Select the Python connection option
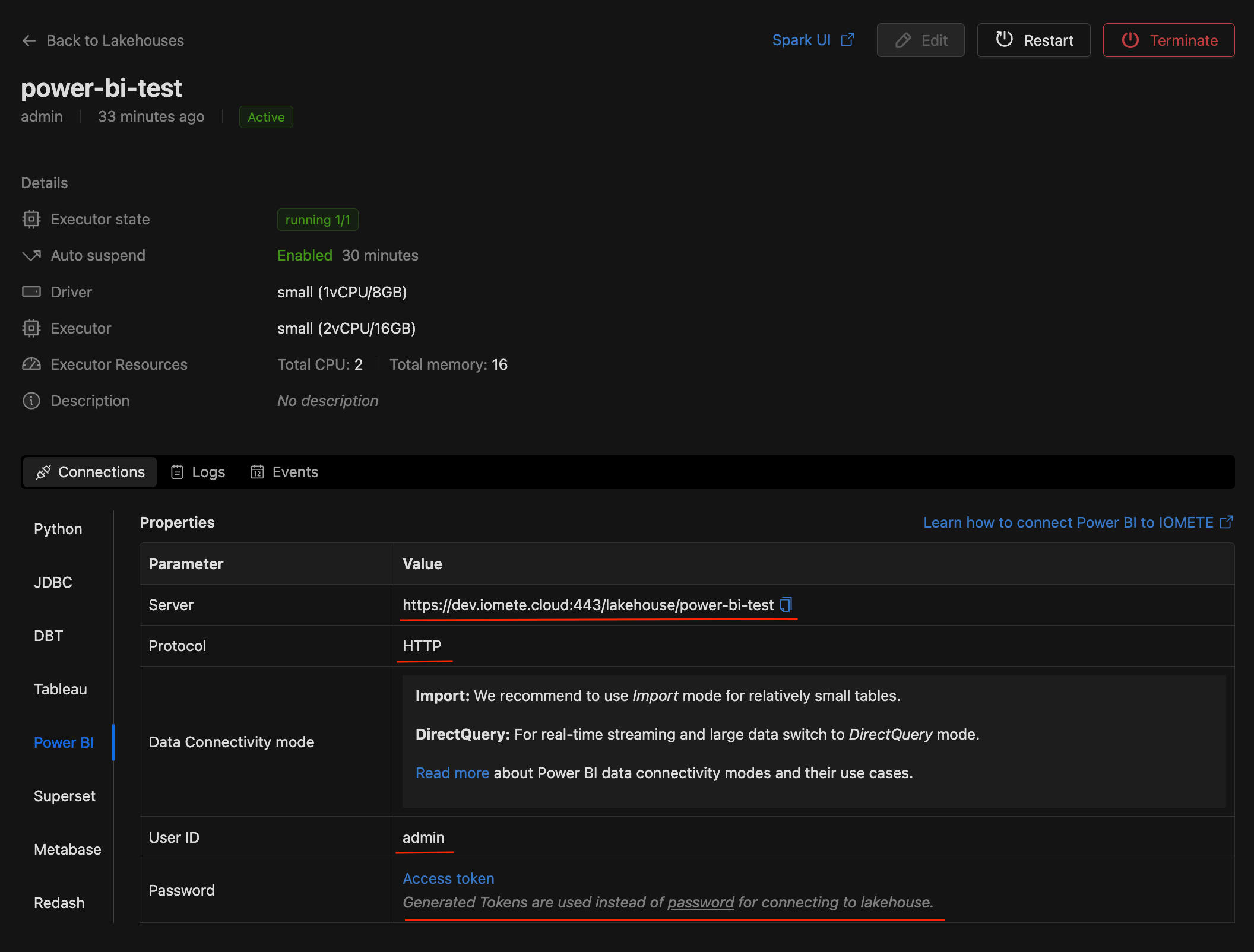 tap(58, 529)
